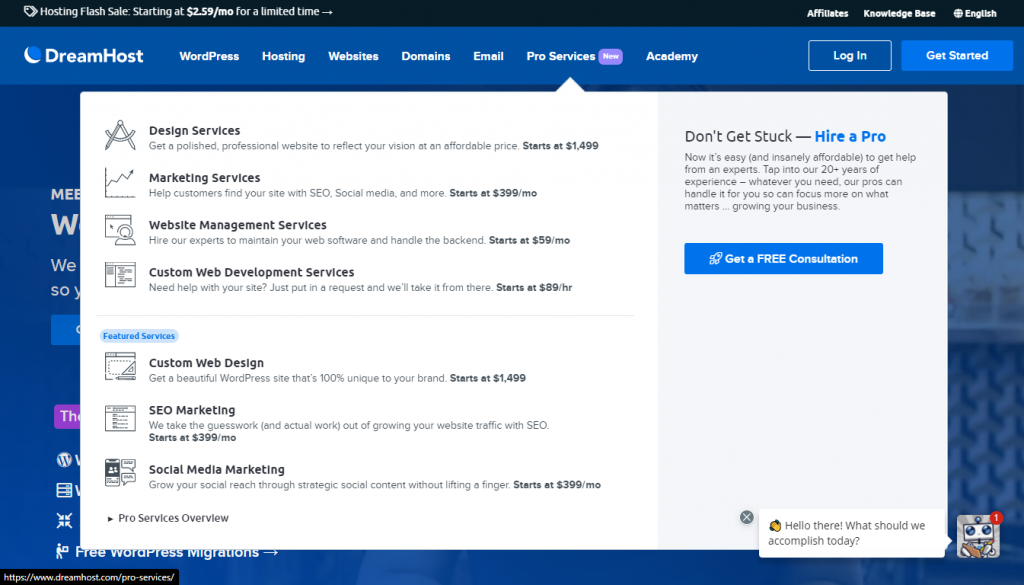
Task: Click the chat greeting message bubble
Action: pyautogui.click(x=852, y=533)
